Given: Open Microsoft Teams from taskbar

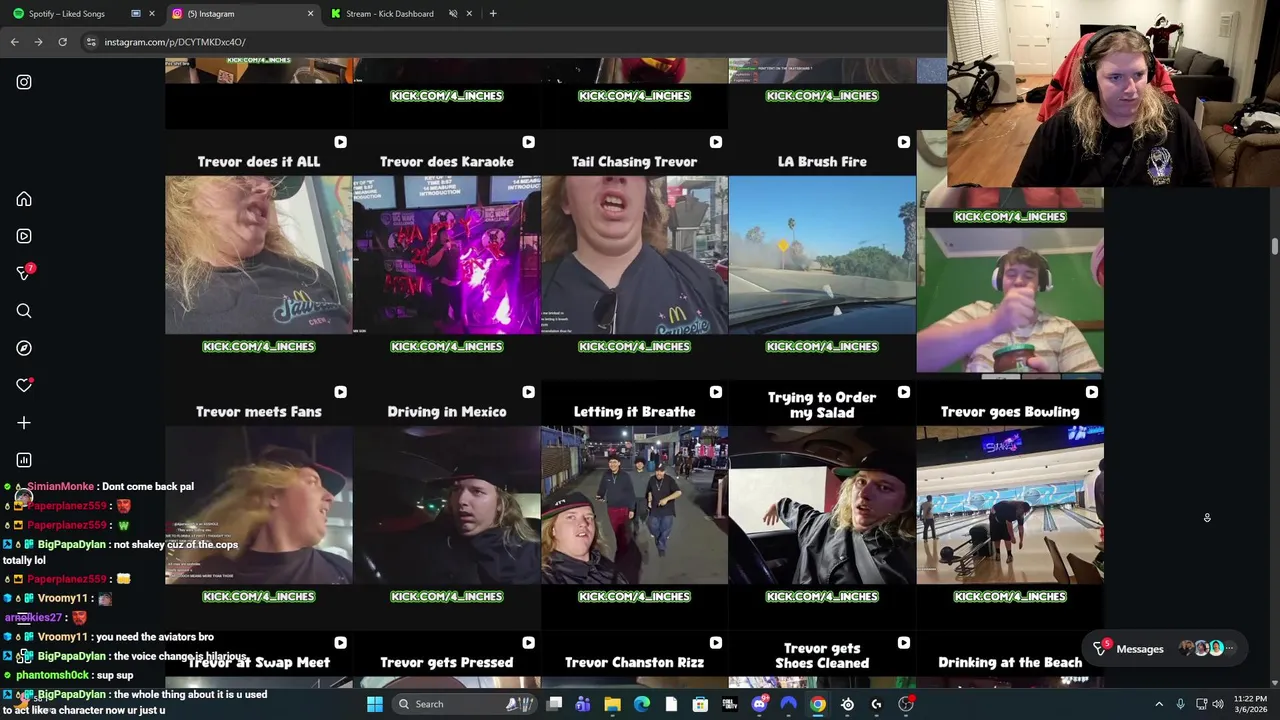Looking at the screenshot, I should (x=583, y=704).
